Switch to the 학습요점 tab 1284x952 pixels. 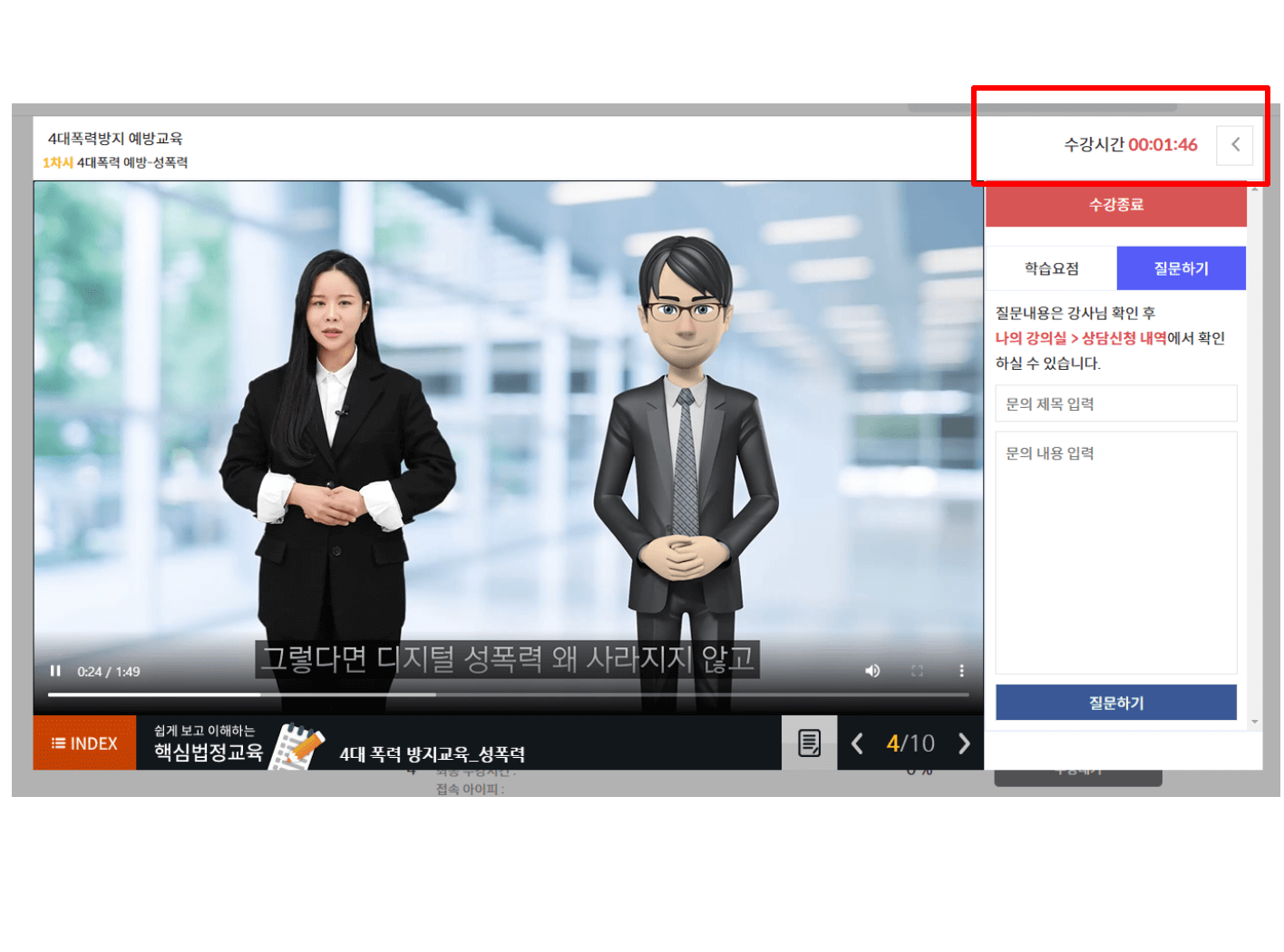pyautogui.click(x=1051, y=268)
